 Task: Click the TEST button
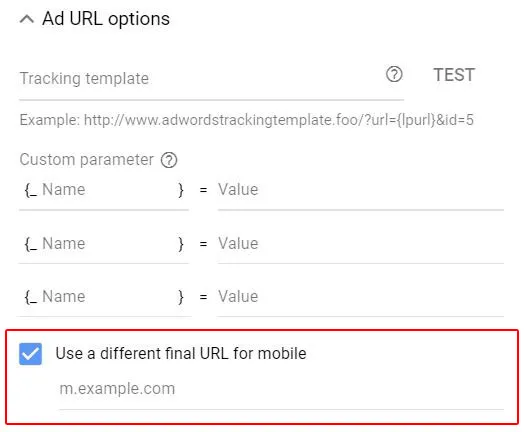pos(454,75)
